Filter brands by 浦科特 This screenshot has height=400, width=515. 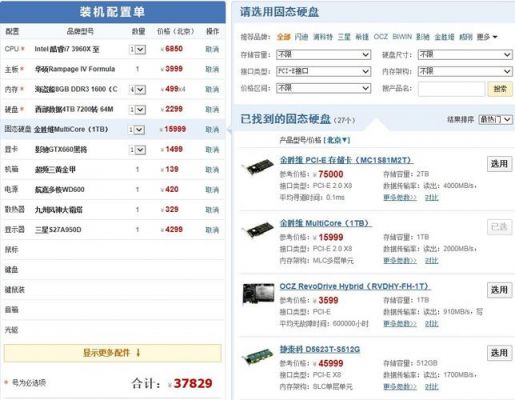[323, 37]
